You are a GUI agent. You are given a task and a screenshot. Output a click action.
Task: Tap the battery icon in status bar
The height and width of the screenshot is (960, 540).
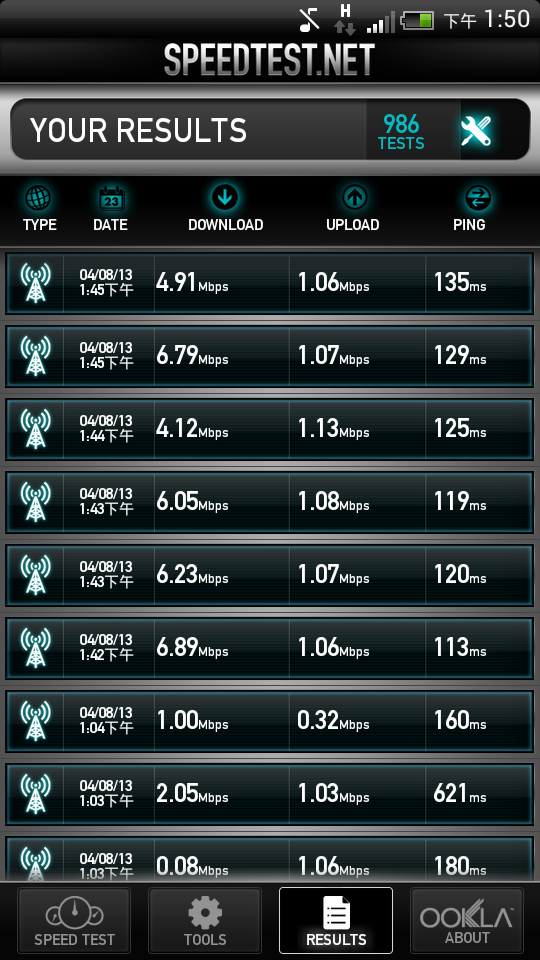coord(418,21)
